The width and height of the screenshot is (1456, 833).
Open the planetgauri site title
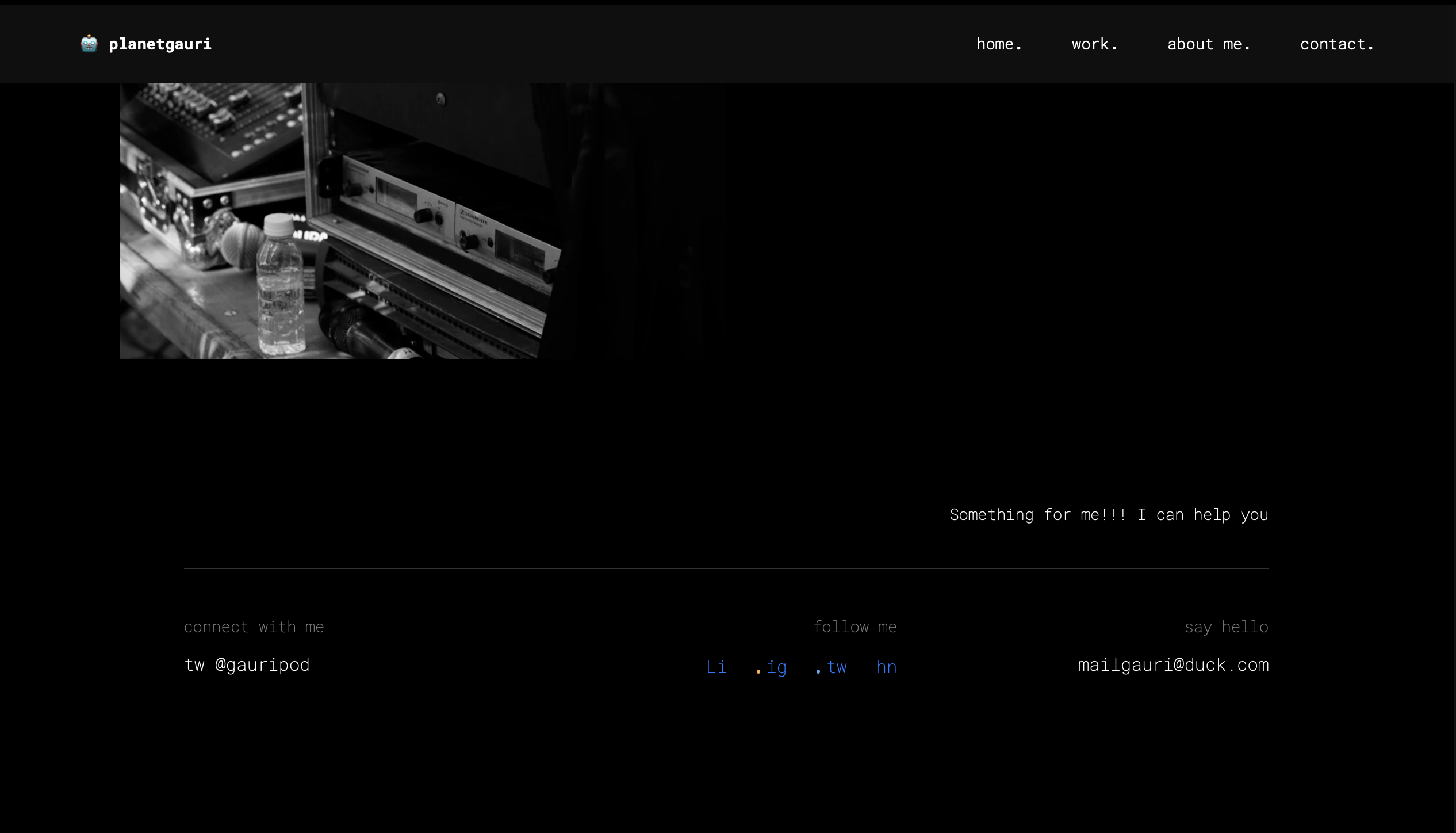(160, 44)
